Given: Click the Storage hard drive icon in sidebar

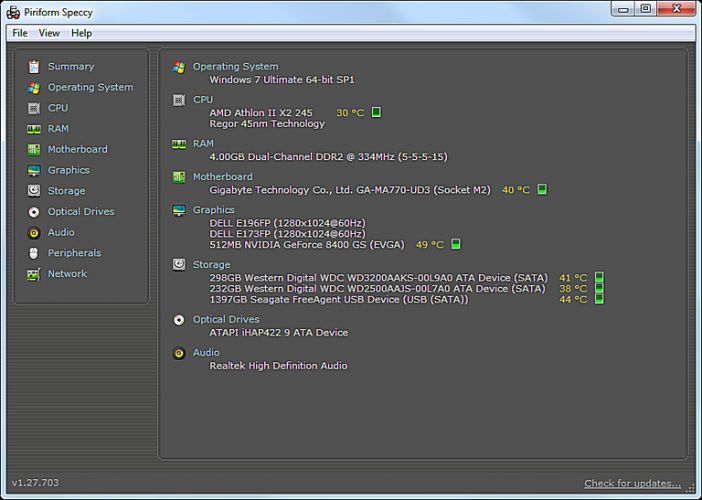Looking at the screenshot, I should click(x=34, y=191).
